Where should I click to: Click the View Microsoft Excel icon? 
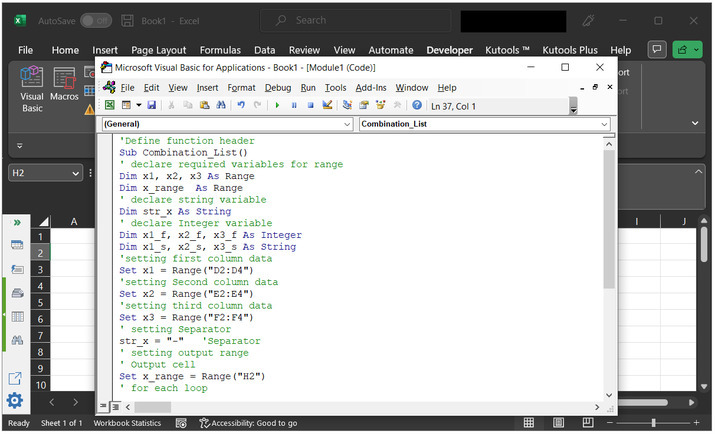pyautogui.click(x=108, y=105)
